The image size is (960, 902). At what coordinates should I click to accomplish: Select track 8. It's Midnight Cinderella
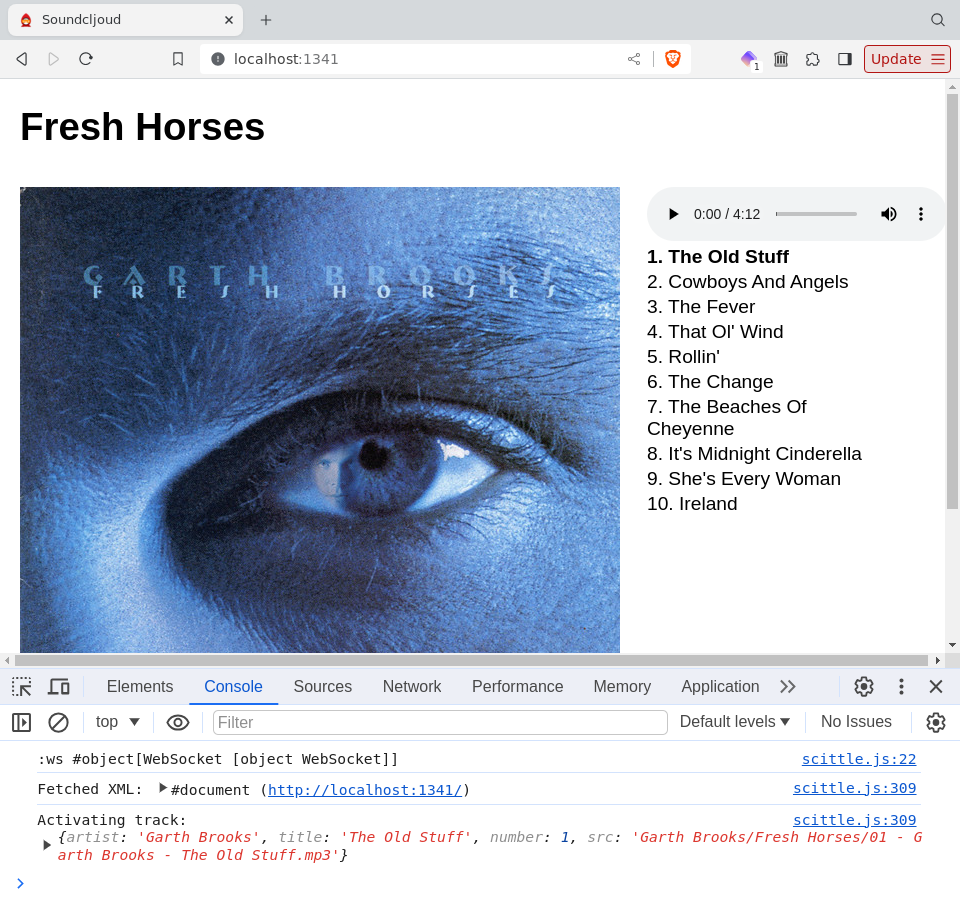tap(754, 454)
